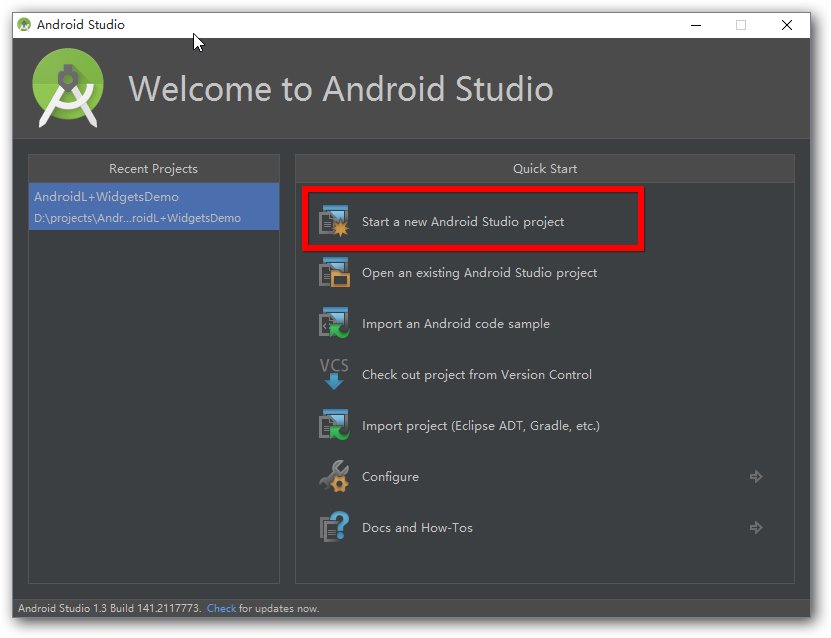Open the Docs and How-Tos label
831x638 pixels.
[417, 528]
